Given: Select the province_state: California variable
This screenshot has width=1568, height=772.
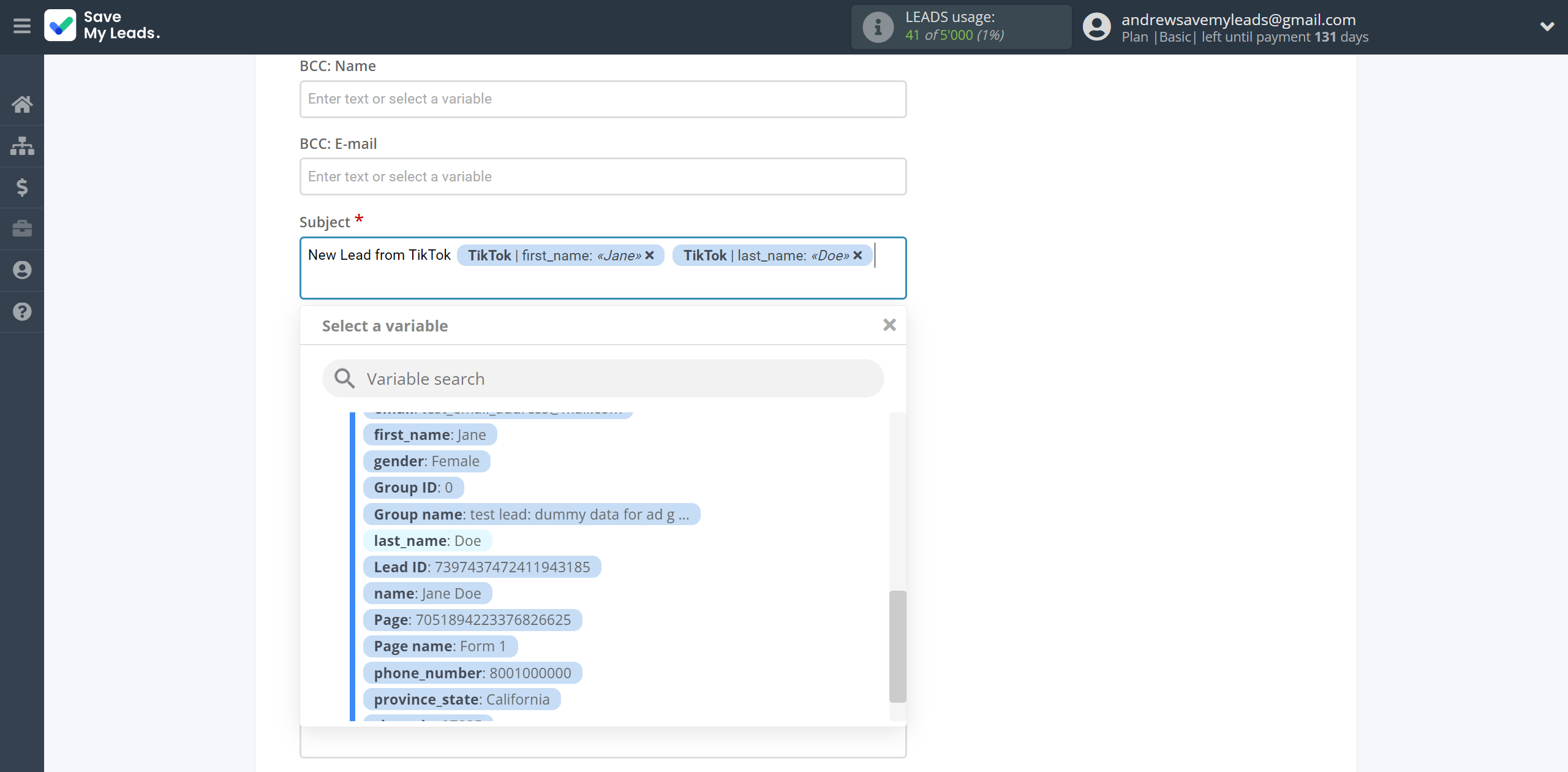Looking at the screenshot, I should [462, 699].
